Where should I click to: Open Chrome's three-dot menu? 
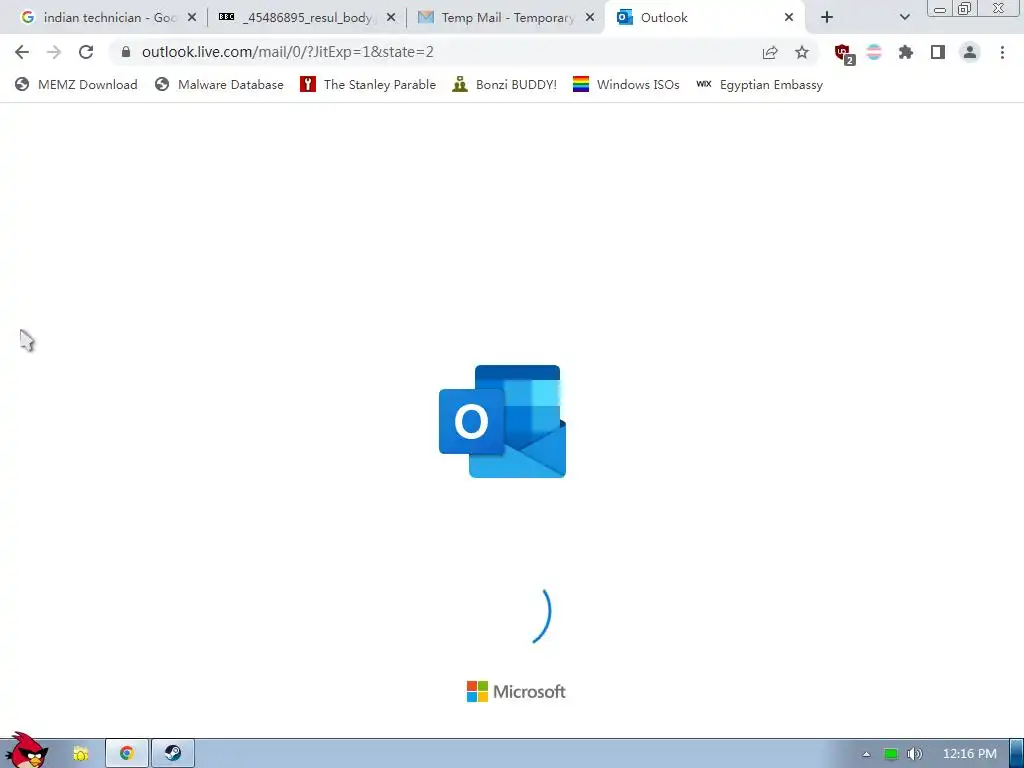coord(1002,52)
